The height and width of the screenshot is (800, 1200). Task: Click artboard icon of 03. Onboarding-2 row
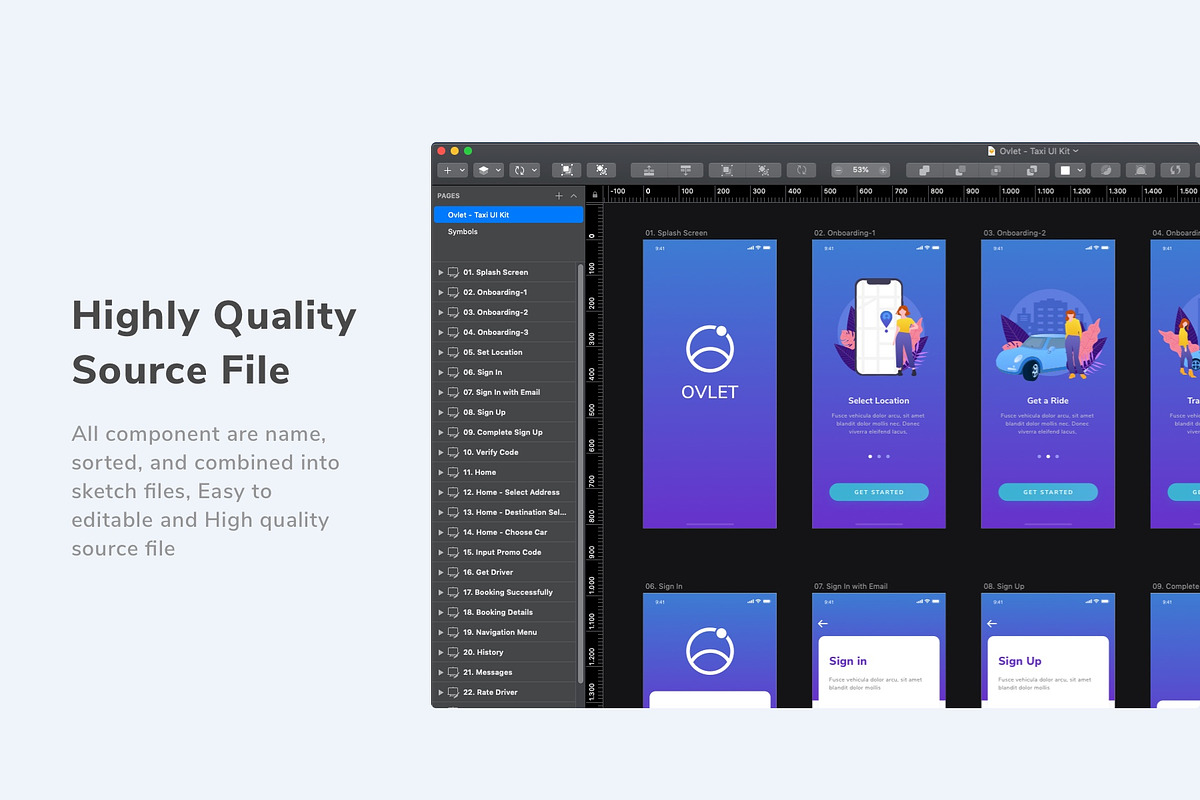coord(453,312)
